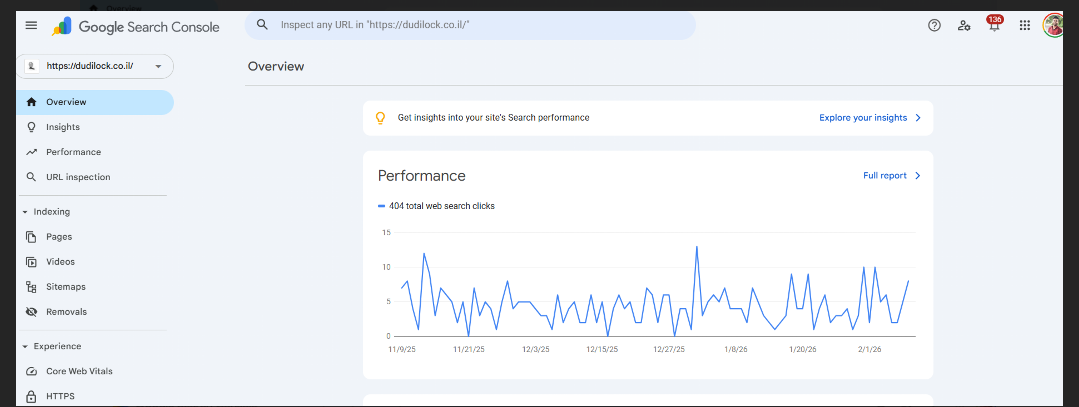Toggle the total web search clicks legend
Image resolution: width=1079 pixels, height=407 pixels.
pos(436,206)
